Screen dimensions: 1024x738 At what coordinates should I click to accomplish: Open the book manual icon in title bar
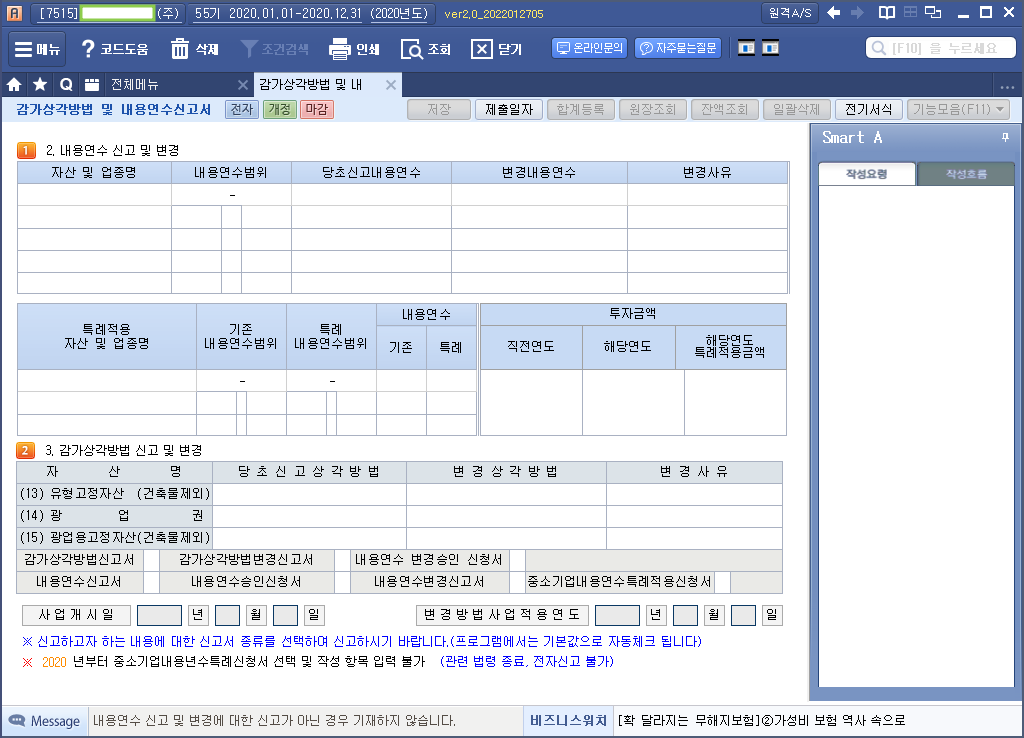pyautogui.click(x=886, y=12)
